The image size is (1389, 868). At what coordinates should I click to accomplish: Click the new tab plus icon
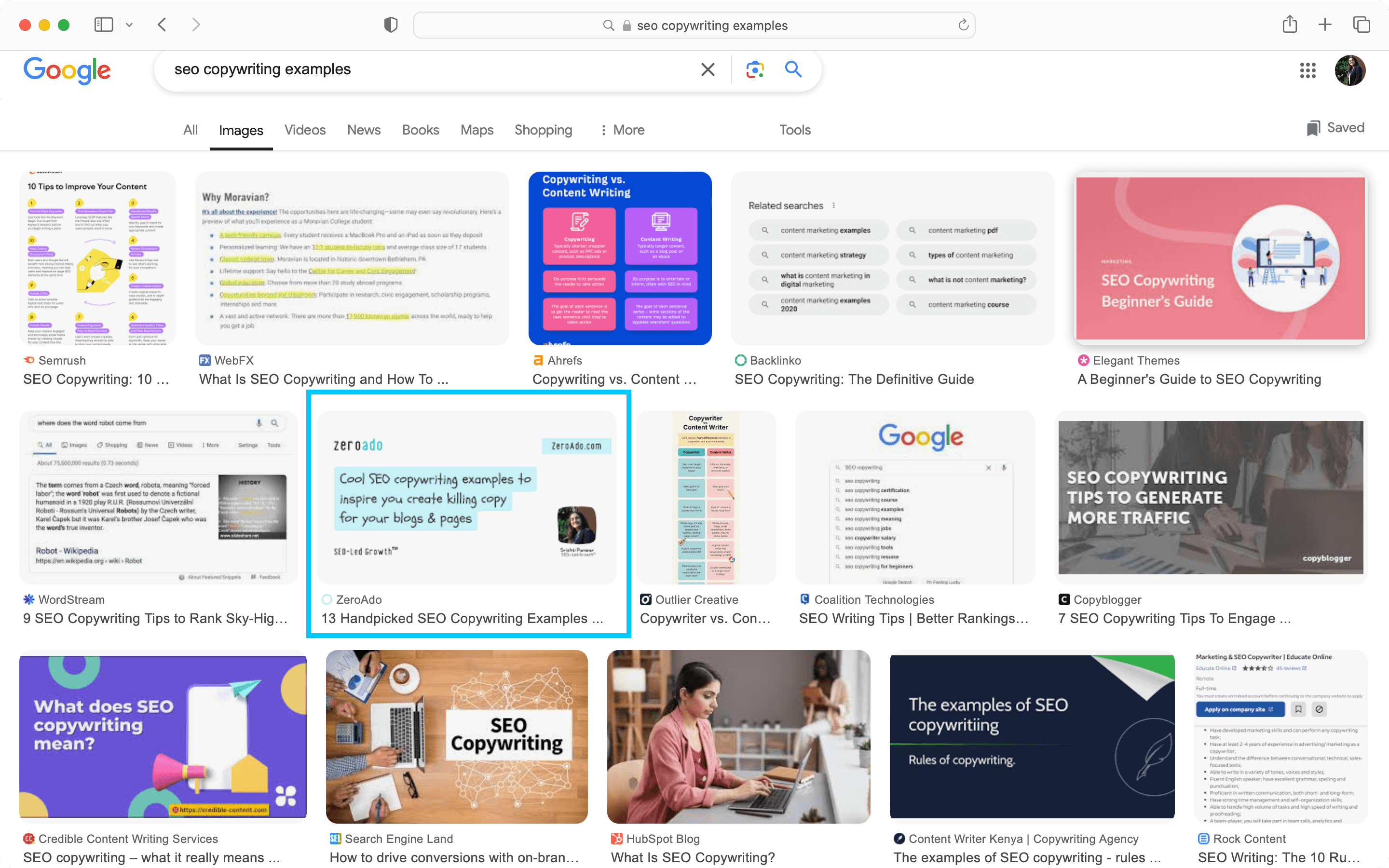point(1325,24)
